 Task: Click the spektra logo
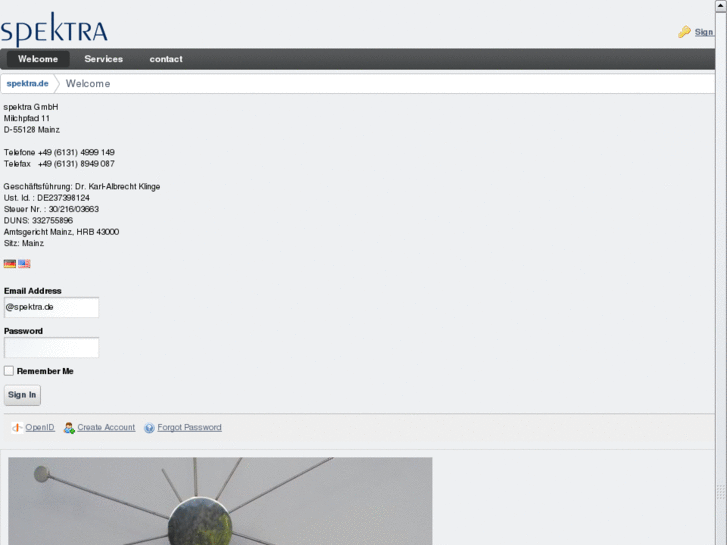(54, 29)
